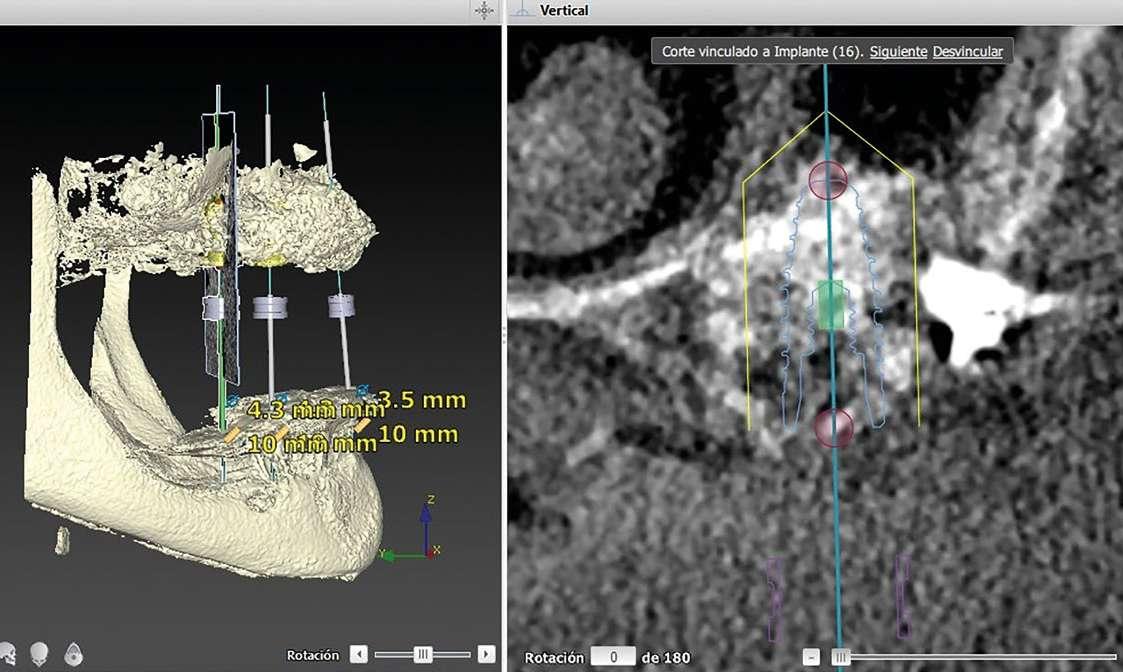Click the upper red implant handle
The image size is (1123, 672).
[828, 180]
